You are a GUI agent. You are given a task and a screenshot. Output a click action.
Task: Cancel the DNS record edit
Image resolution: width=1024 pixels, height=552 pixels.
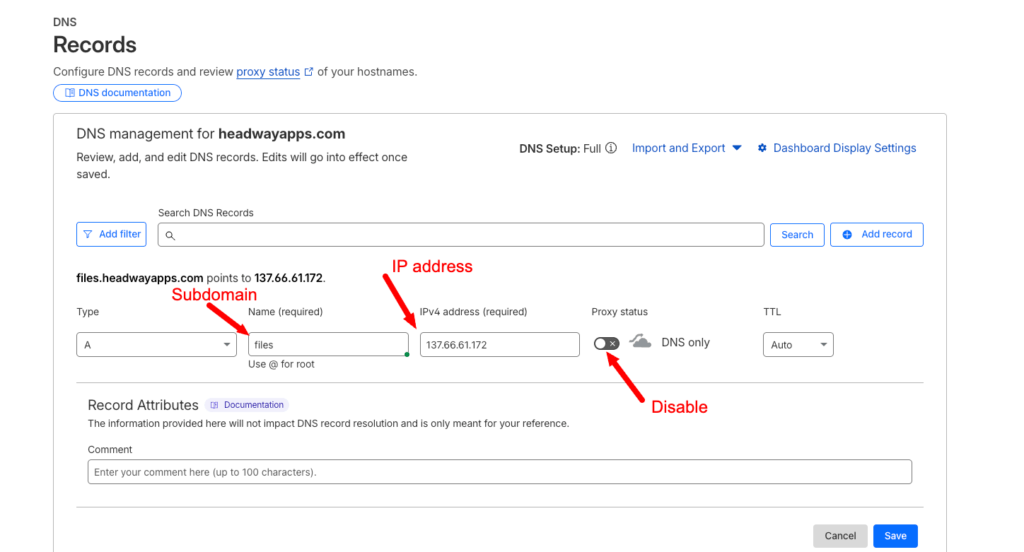840,536
